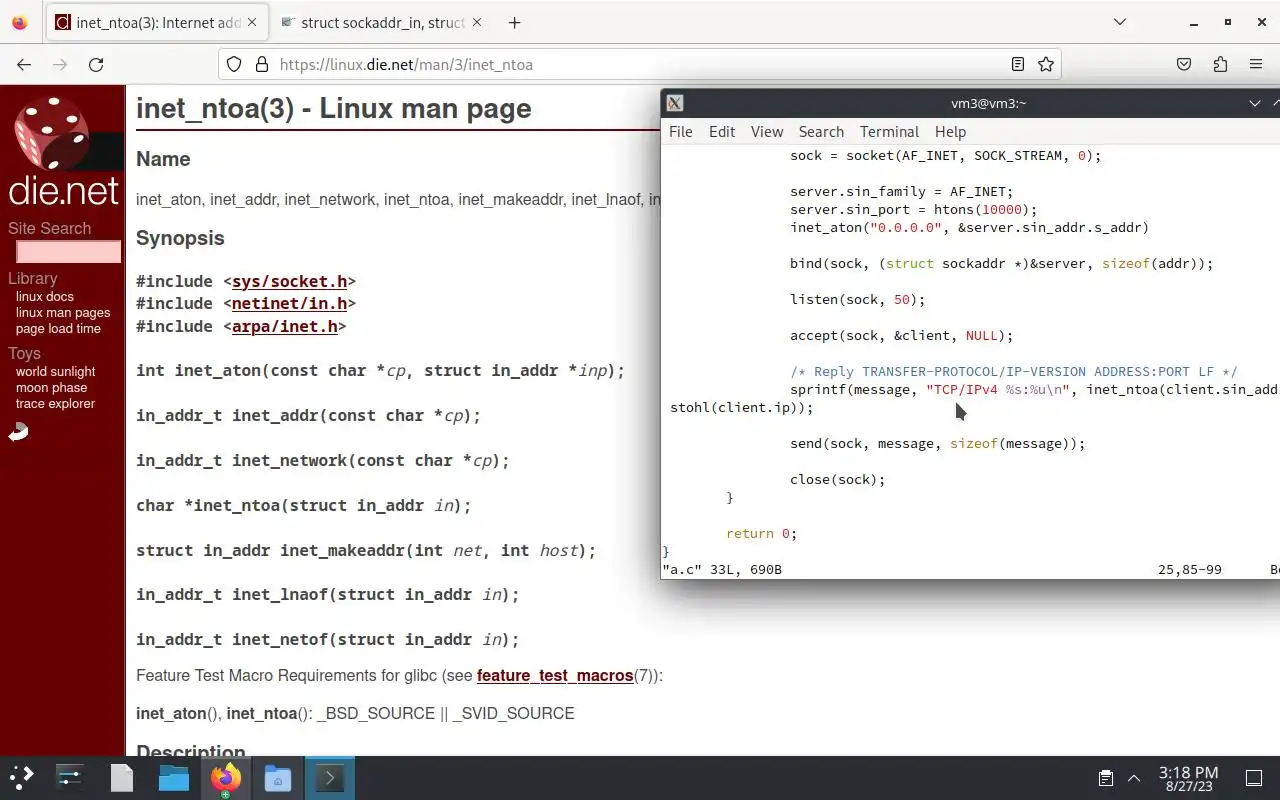Open Firefox hamburger application menu
Screen dimensions: 1280x800
pos(1256,64)
